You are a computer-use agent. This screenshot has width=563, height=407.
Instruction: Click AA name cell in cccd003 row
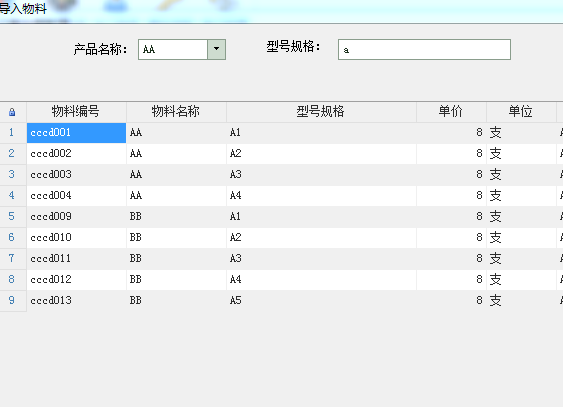pyautogui.click(x=176, y=175)
